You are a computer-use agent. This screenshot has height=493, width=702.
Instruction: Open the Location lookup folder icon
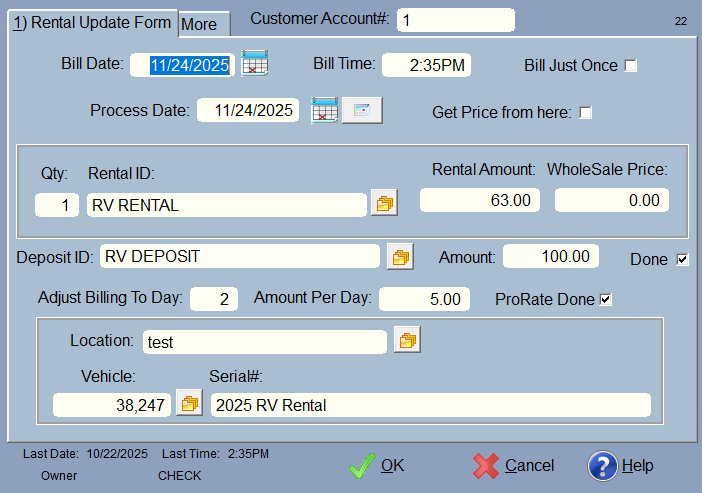(x=407, y=340)
